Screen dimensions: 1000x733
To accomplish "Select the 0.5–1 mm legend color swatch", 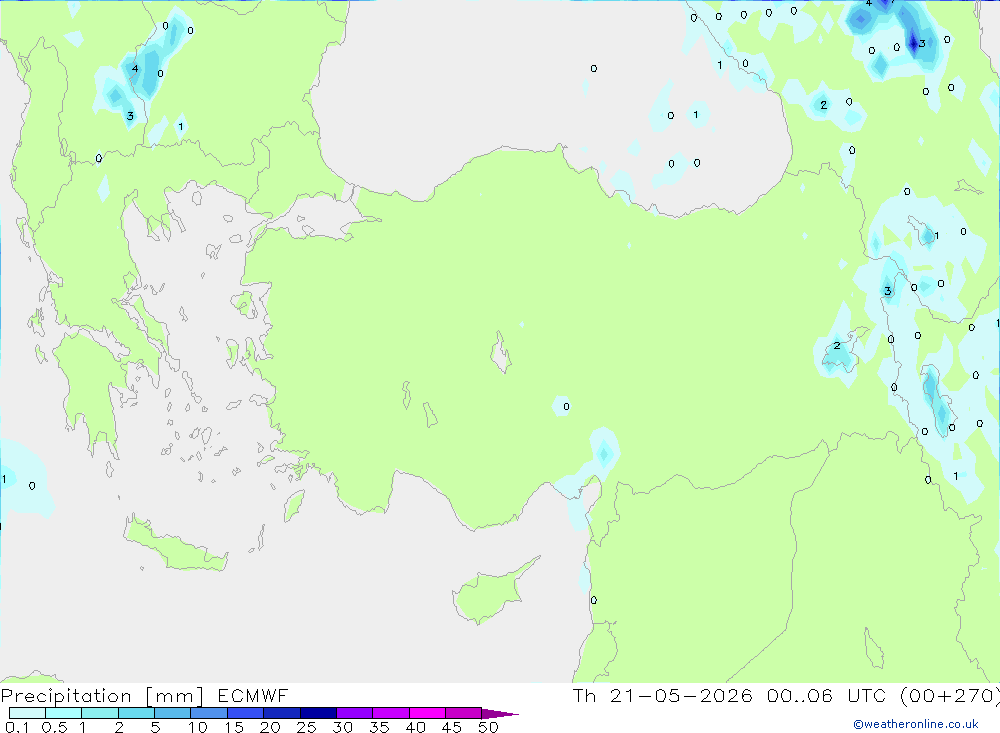I will click(64, 713).
